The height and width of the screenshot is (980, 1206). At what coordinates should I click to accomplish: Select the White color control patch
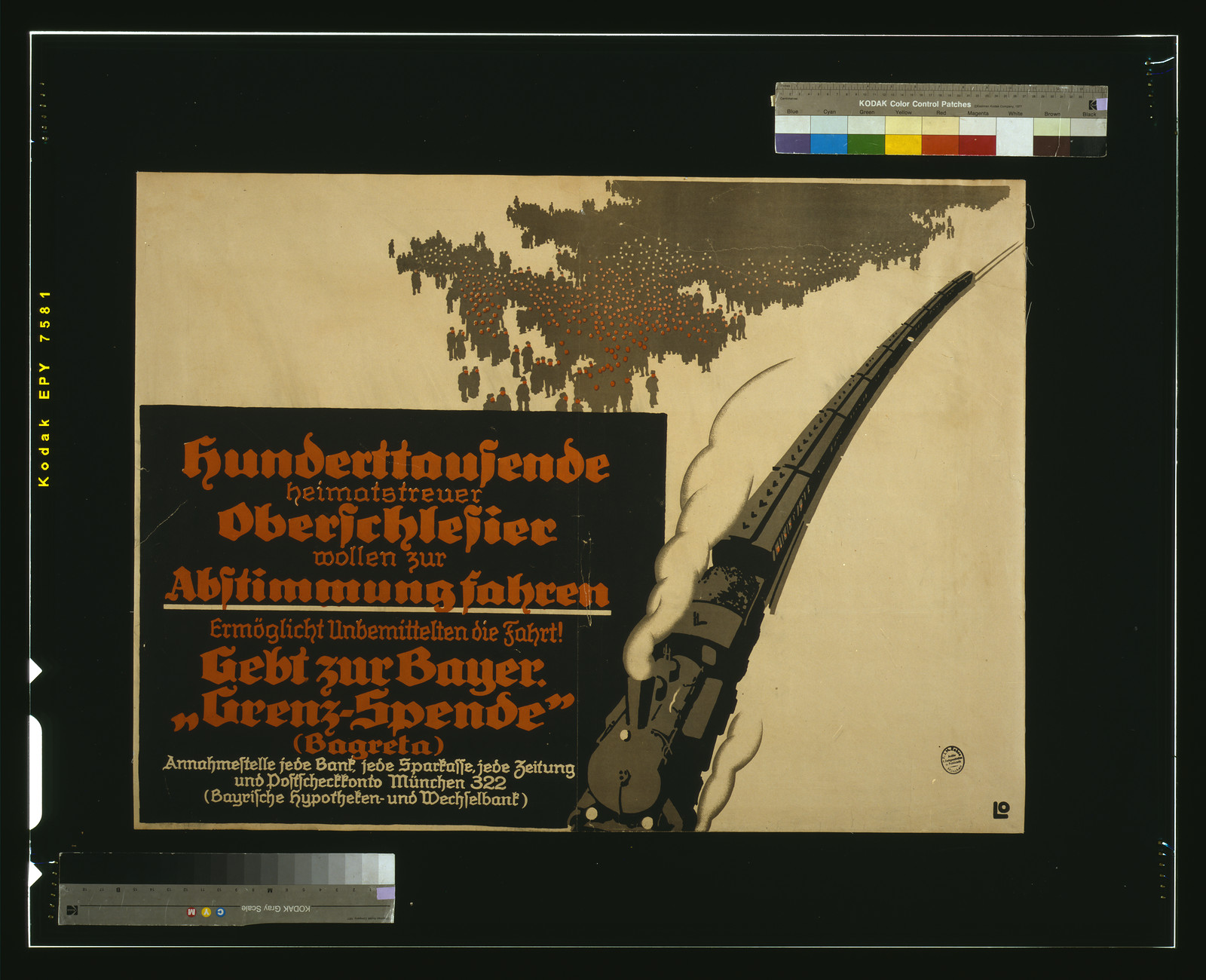click(x=1015, y=136)
